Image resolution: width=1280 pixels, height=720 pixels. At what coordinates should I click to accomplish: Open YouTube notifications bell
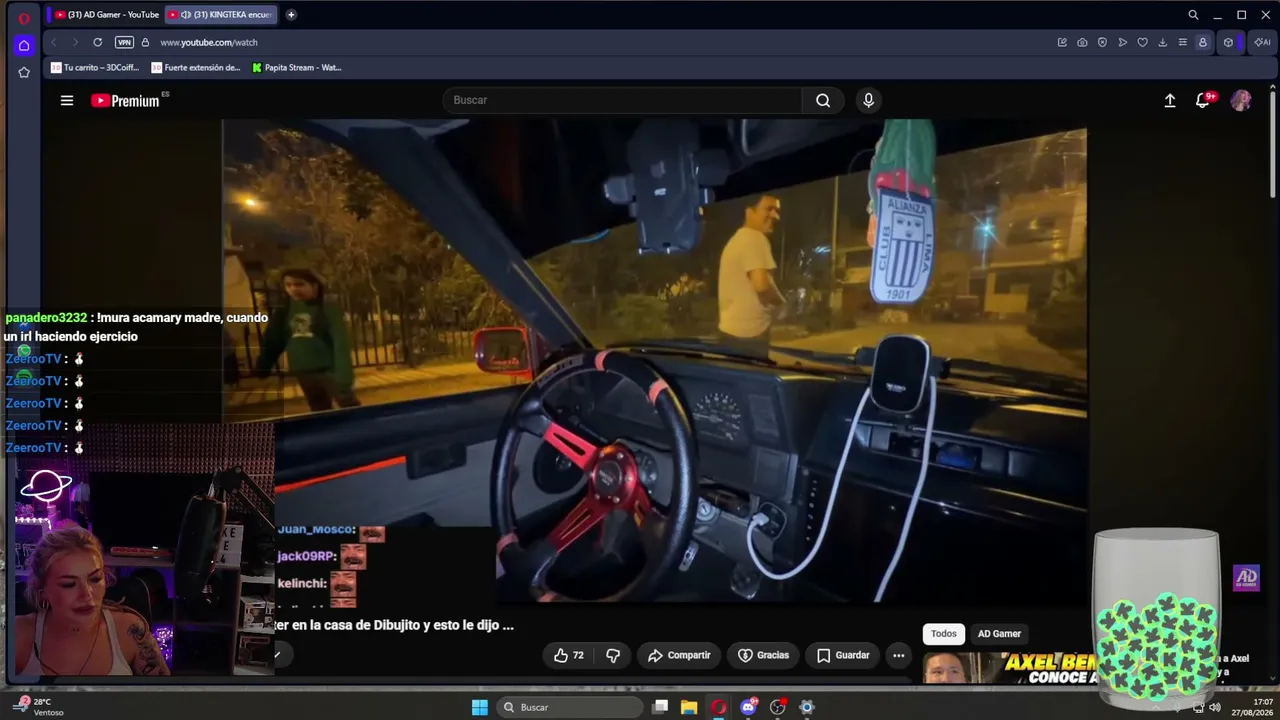pyautogui.click(x=1203, y=100)
